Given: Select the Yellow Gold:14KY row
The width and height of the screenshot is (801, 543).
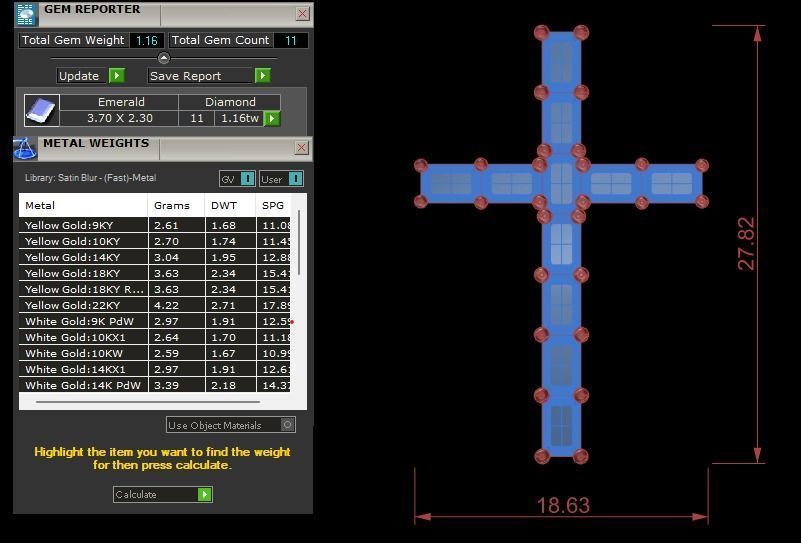Looking at the screenshot, I should (x=155, y=257).
